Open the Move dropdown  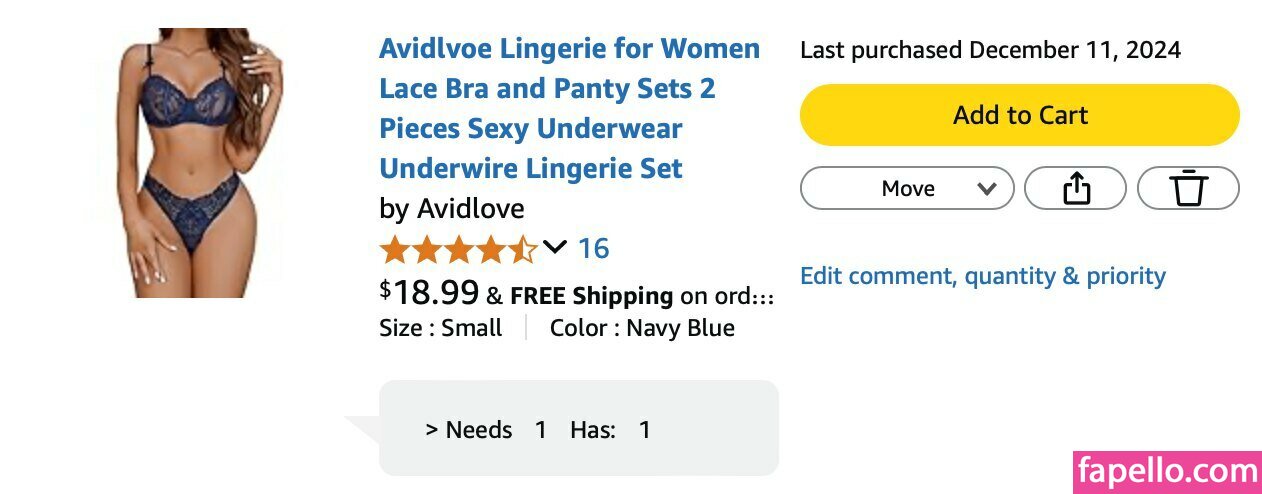pyautogui.click(x=907, y=188)
